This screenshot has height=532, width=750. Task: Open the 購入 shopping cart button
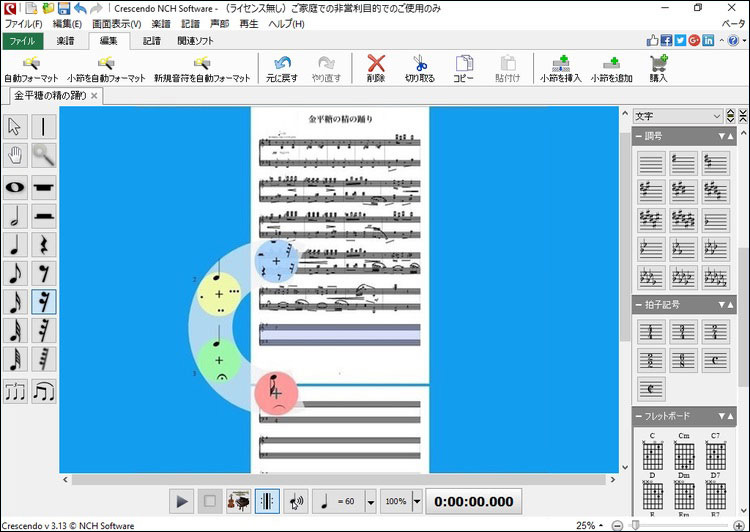pyautogui.click(x=659, y=69)
